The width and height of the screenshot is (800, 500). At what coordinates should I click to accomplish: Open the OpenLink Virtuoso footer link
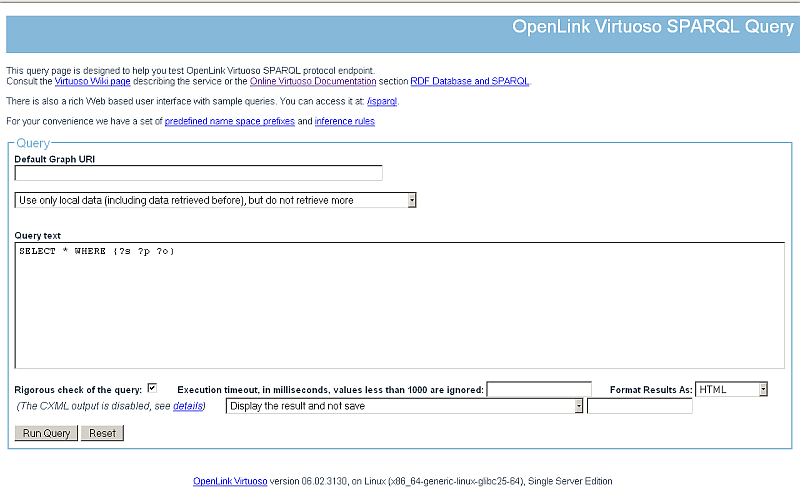coord(230,481)
